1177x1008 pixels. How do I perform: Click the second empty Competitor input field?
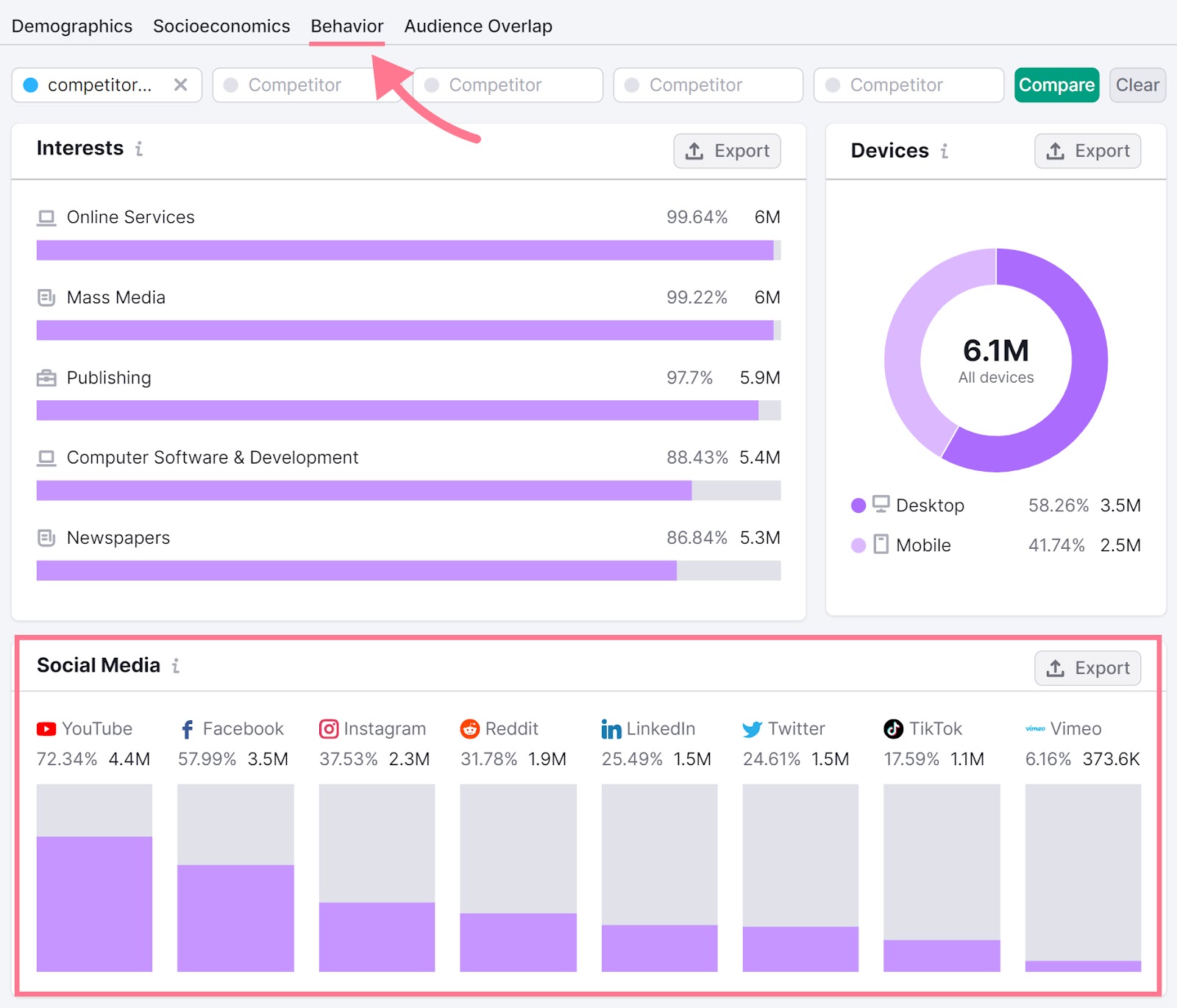click(508, 85)
